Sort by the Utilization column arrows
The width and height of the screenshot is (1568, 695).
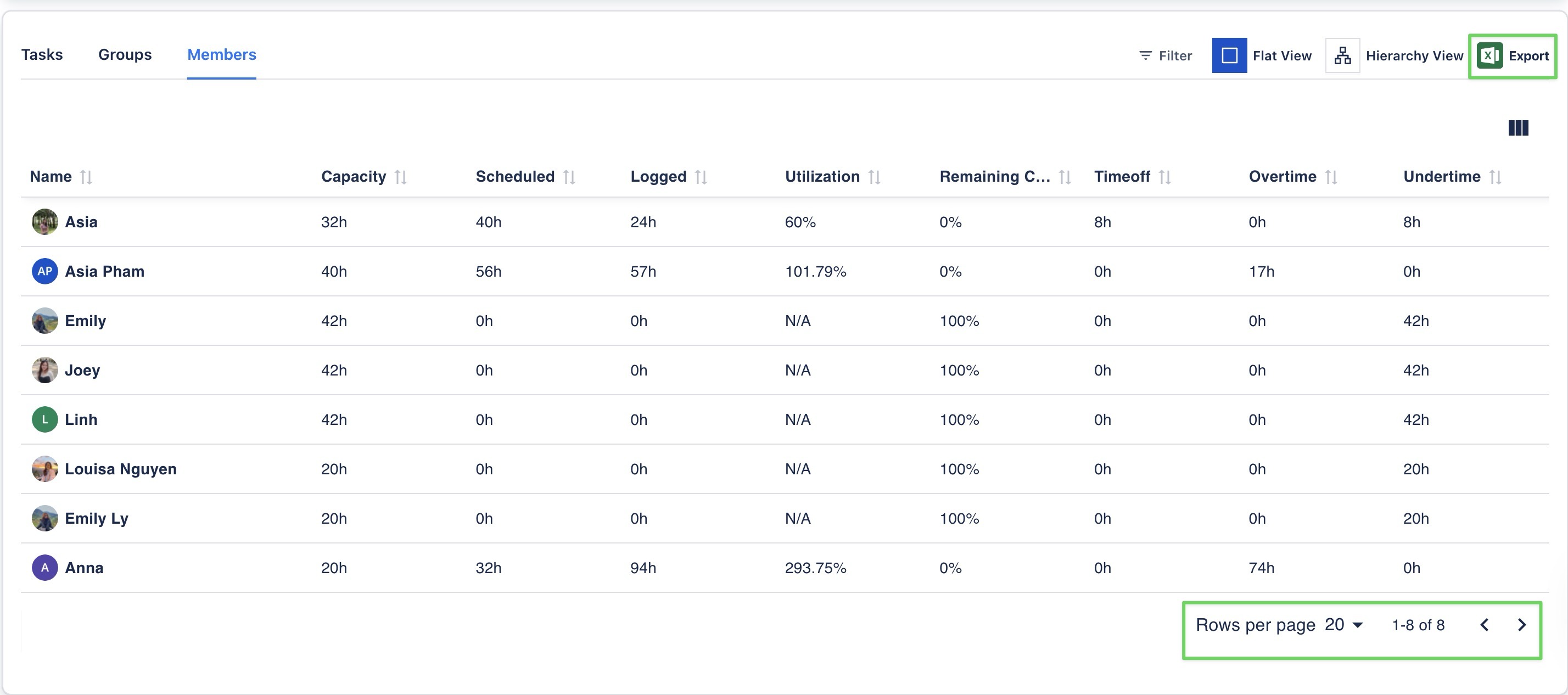874,177
